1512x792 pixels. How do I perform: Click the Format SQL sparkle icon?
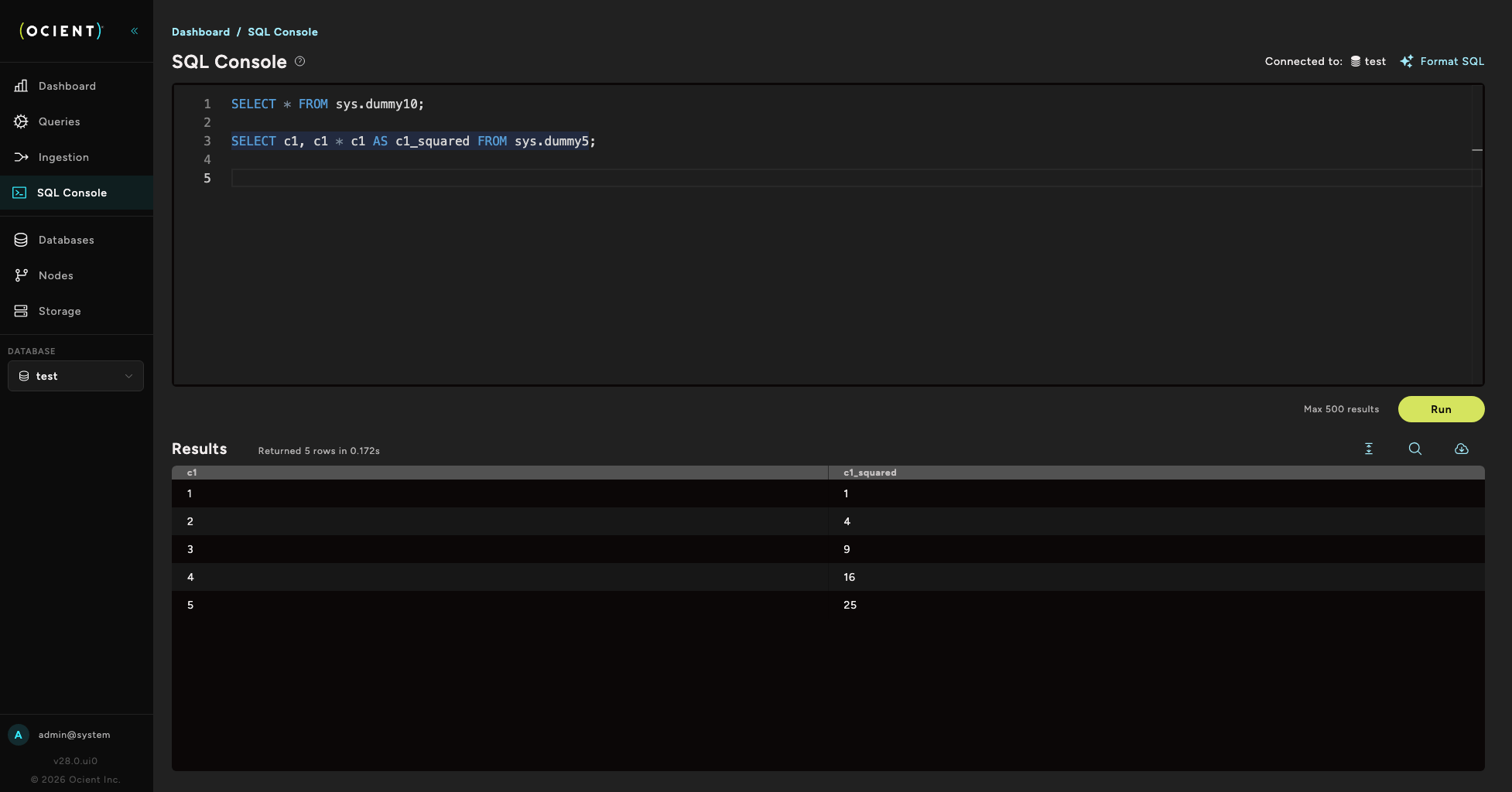(1407, 61)
